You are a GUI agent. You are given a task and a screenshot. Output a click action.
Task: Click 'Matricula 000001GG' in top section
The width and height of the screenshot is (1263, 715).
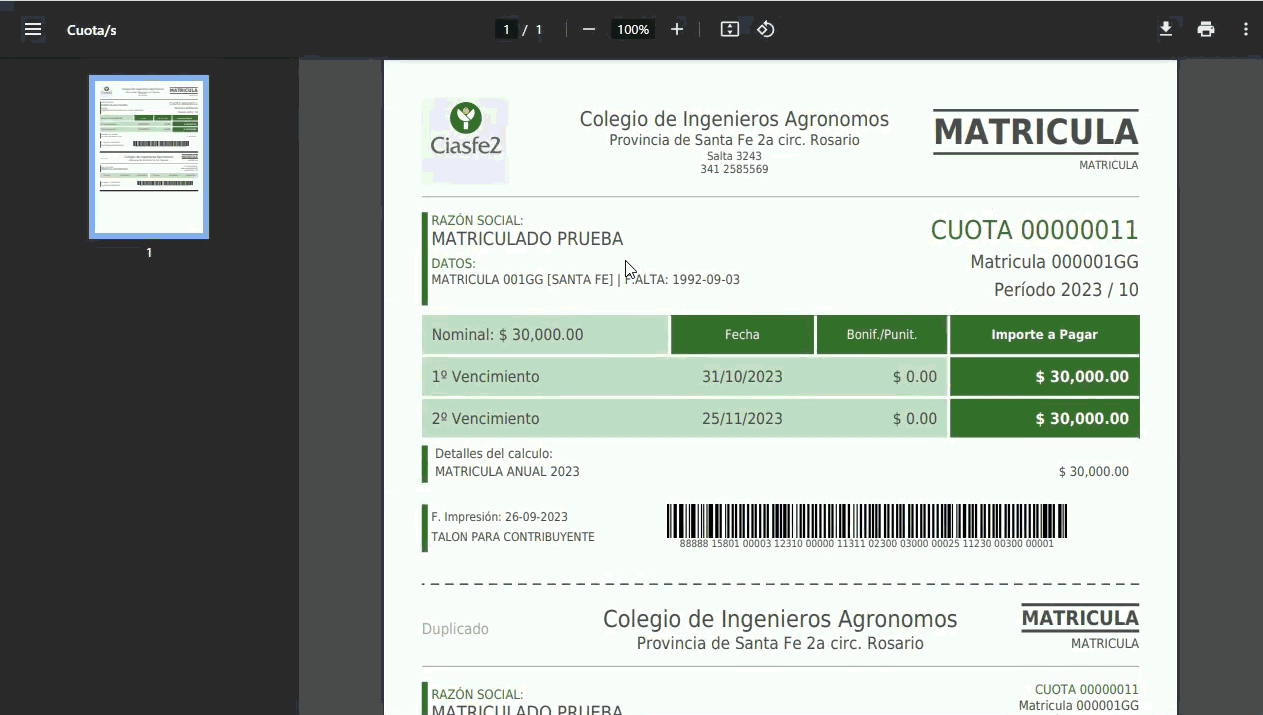coord(1055,262)
